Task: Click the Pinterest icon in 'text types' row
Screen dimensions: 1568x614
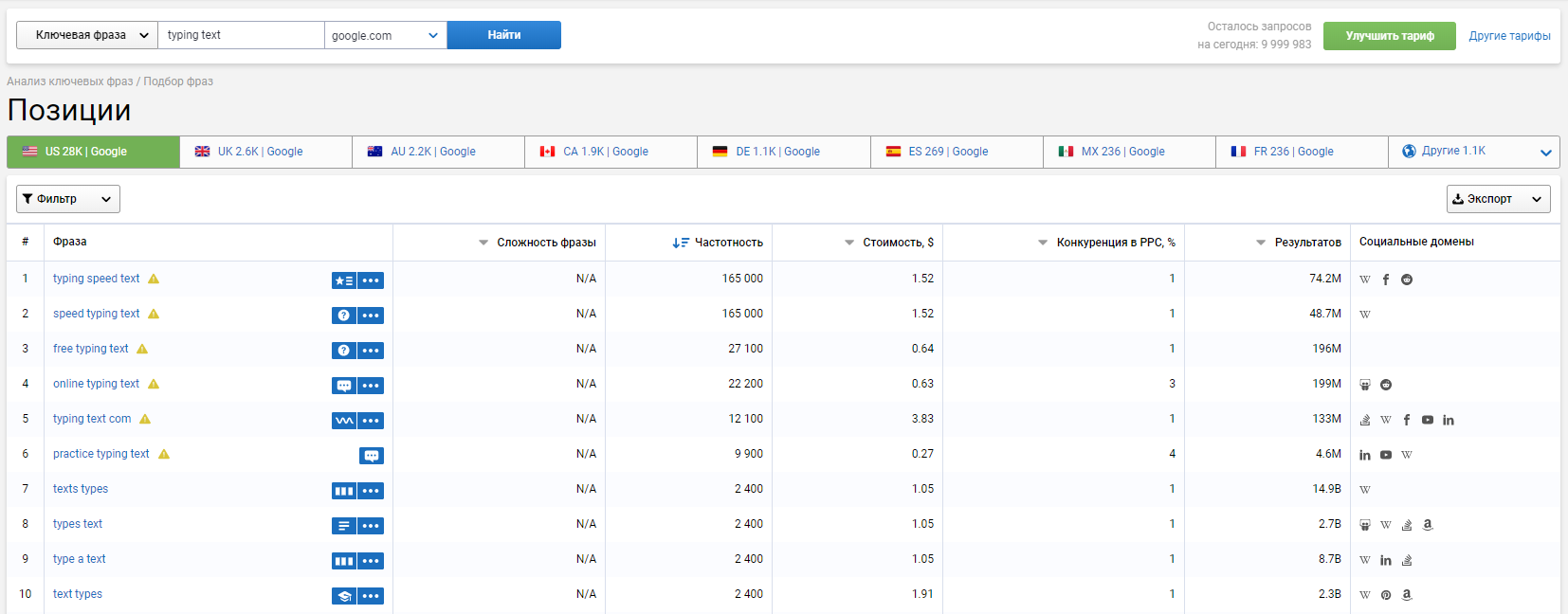Action: tap(1386, 595)
